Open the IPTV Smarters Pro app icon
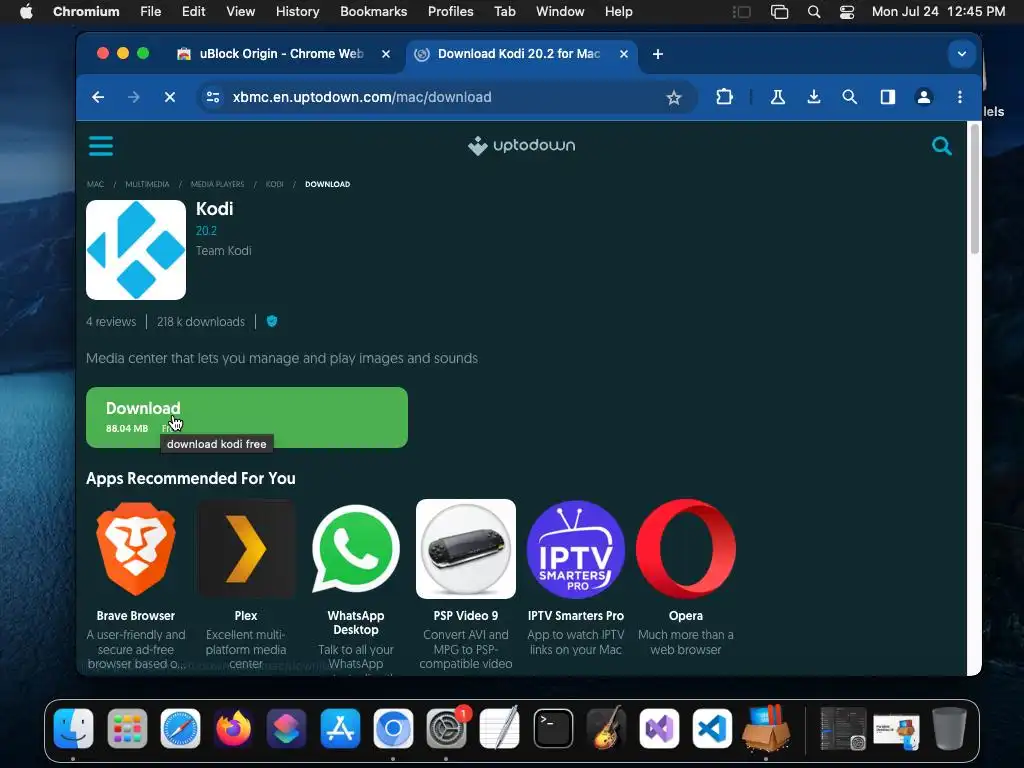 [575, 549]
